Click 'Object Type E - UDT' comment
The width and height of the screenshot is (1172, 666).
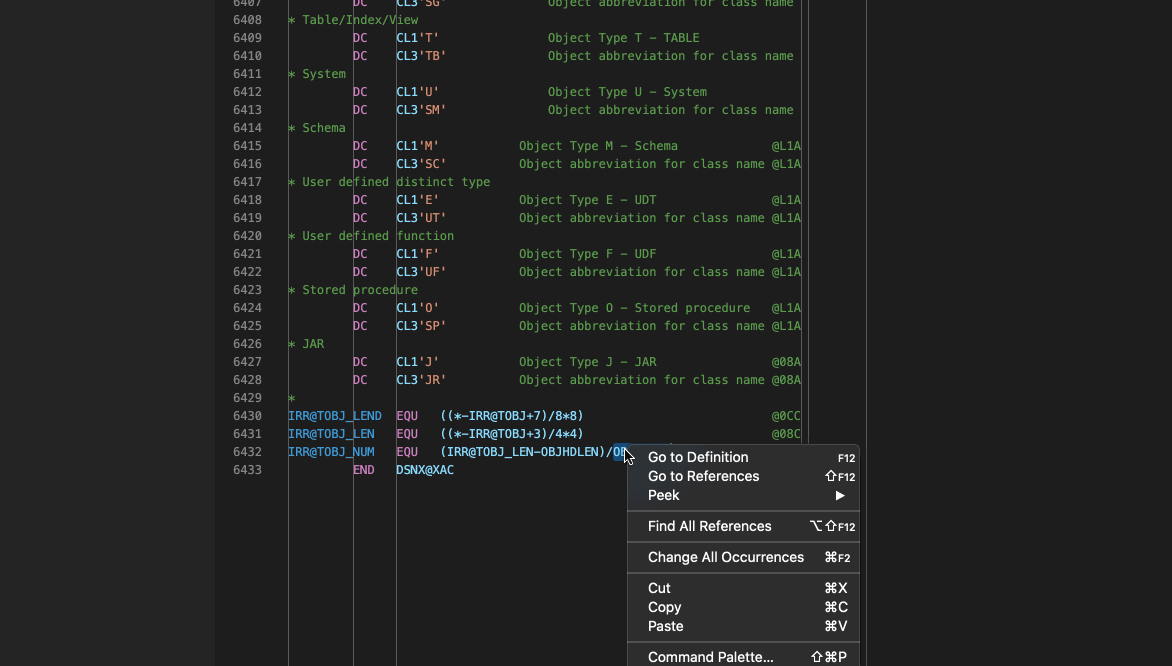588,200
